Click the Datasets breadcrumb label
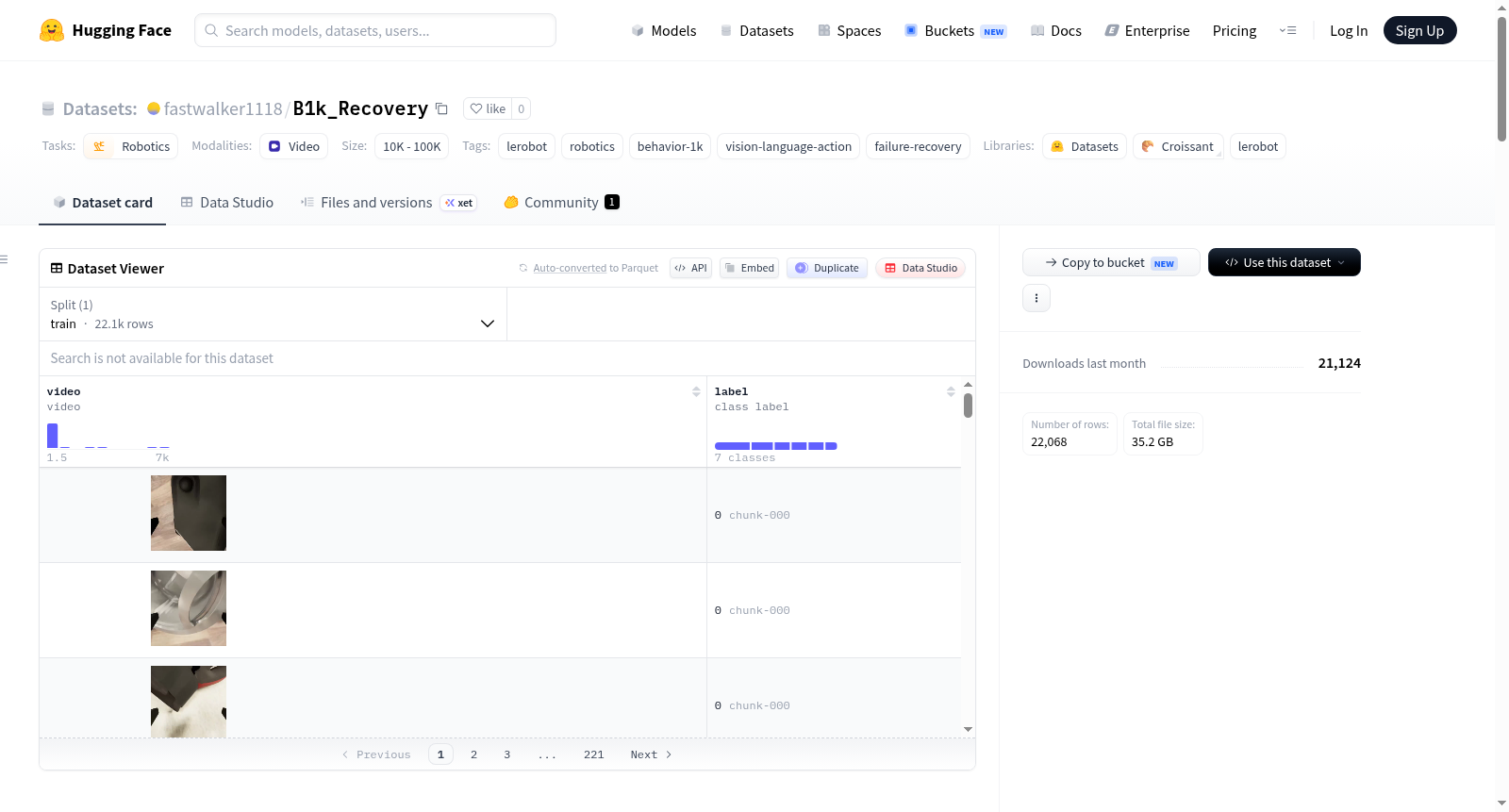 100,108
